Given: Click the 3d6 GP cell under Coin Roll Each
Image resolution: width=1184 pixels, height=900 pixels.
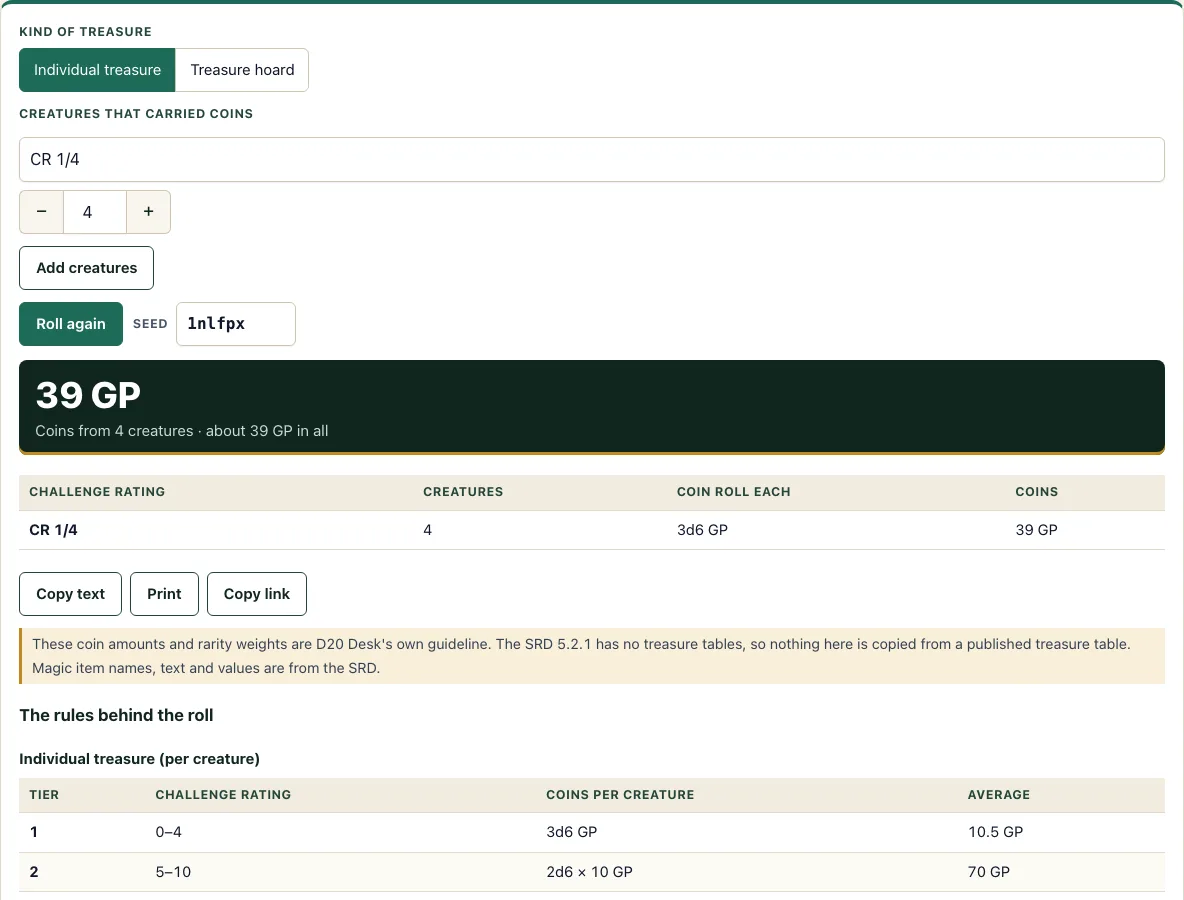Looking at the screenshot, I should pyautogui.click(x=702, y=530).
